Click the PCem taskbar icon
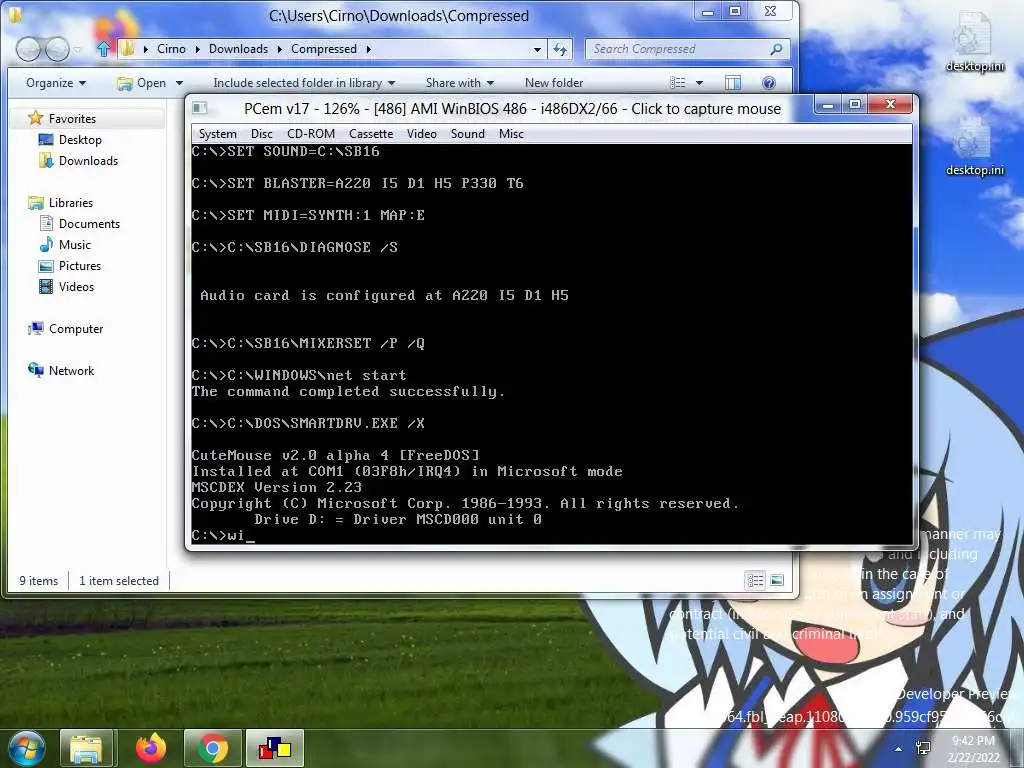This screenshot has height=768, width=1024. tap(274, 748)
